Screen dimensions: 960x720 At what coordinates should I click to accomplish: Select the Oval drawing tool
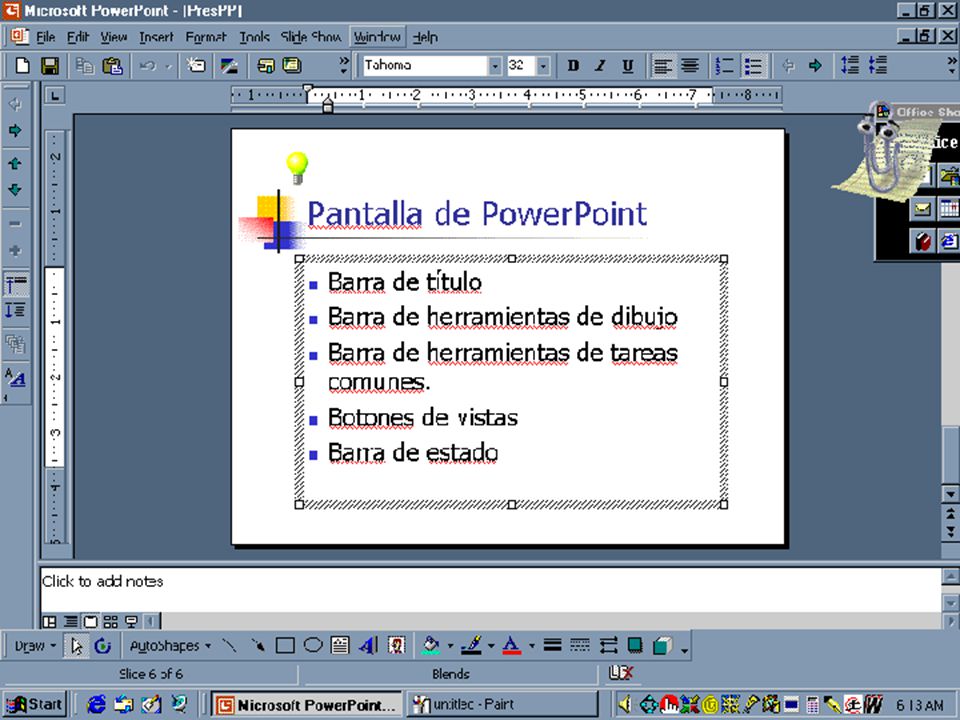coord(313,646)
